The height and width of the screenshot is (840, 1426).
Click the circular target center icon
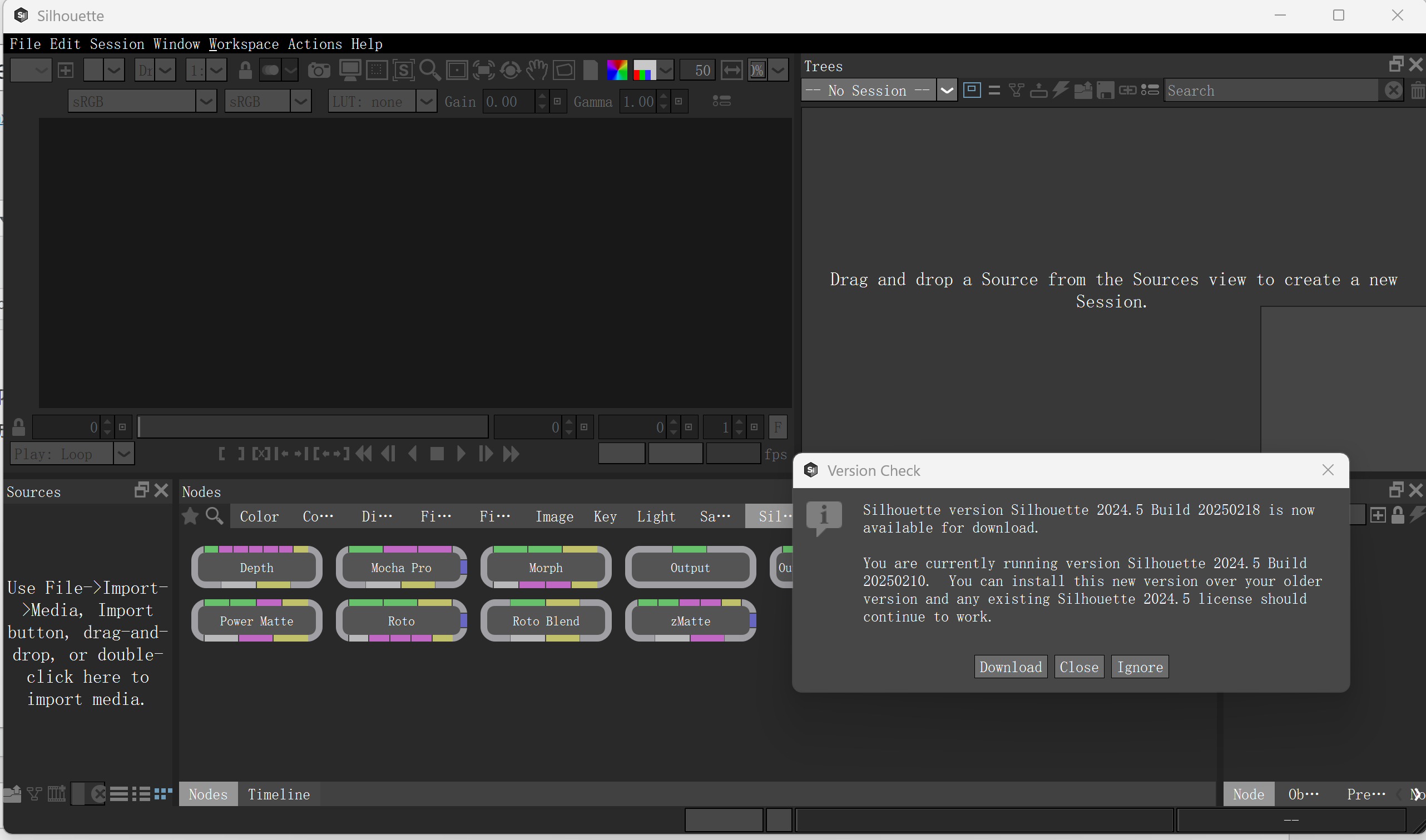coord(510,70)
